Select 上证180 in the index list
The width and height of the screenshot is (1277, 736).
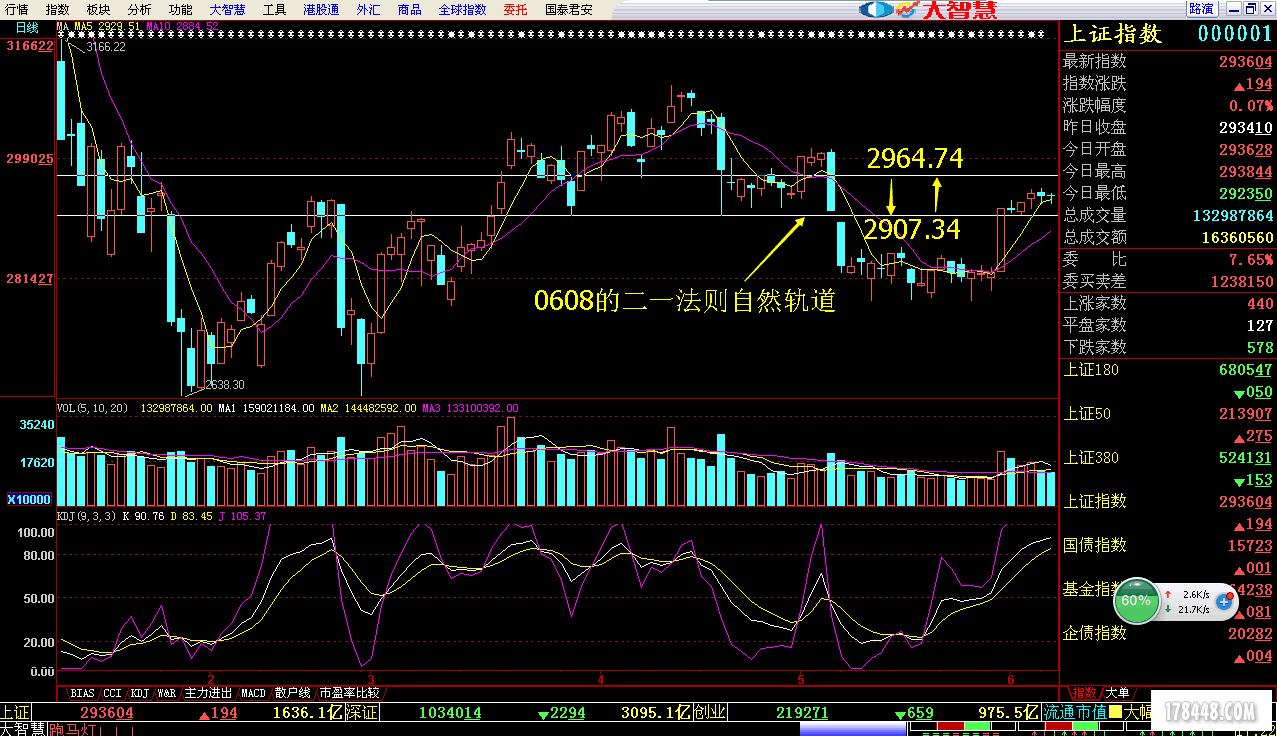[x=1091, y=370]
